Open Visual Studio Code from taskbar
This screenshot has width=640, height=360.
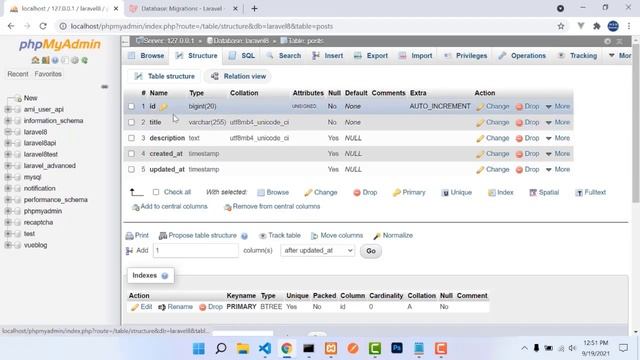point(265,349)
